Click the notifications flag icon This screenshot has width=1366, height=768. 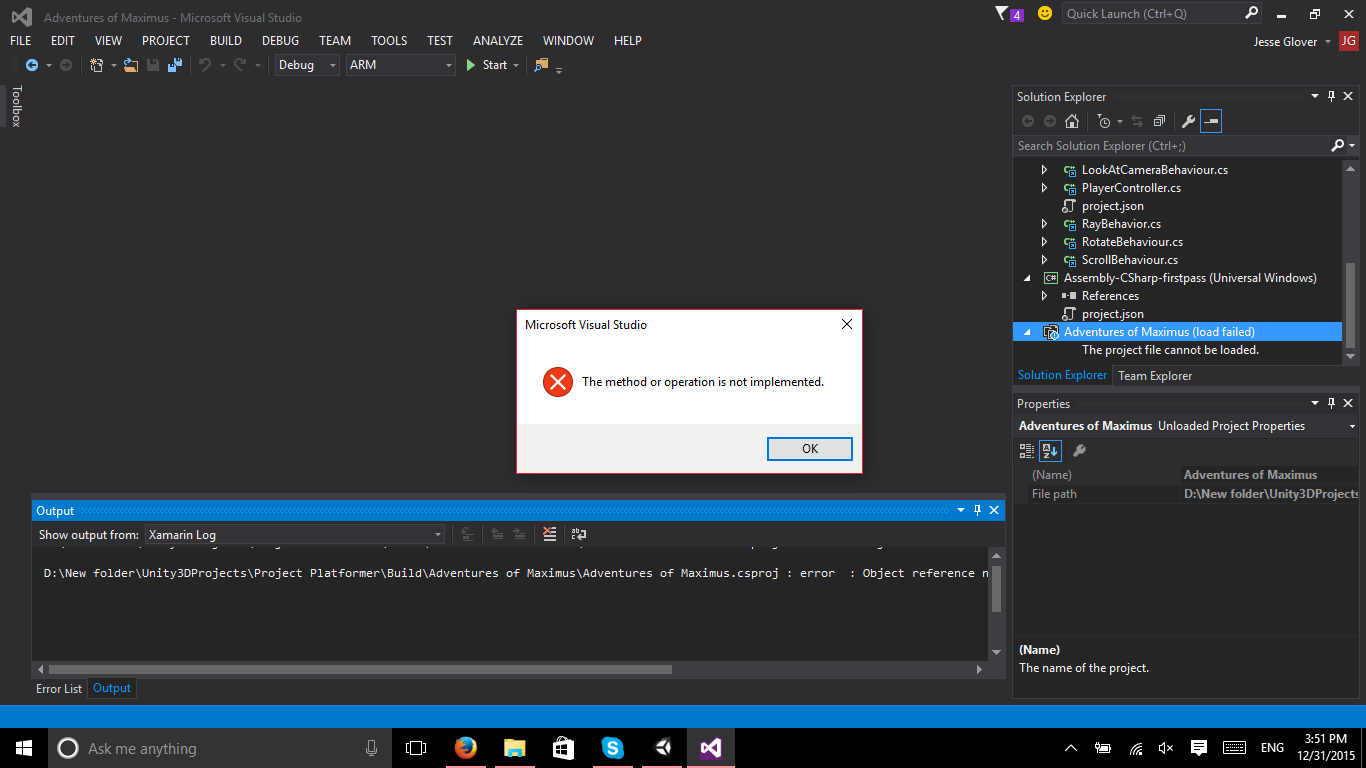1009,14
